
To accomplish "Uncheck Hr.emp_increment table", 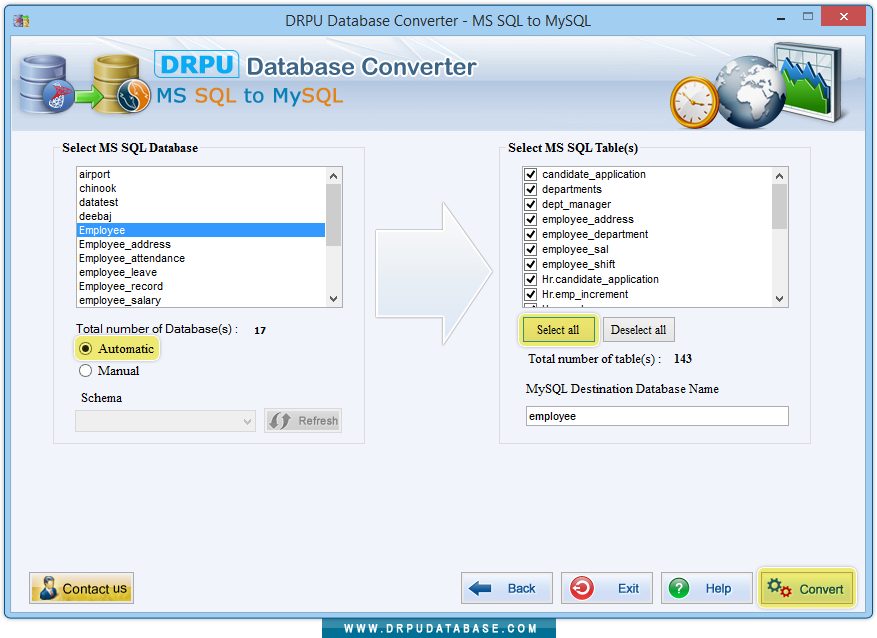I will coord(531,294).
